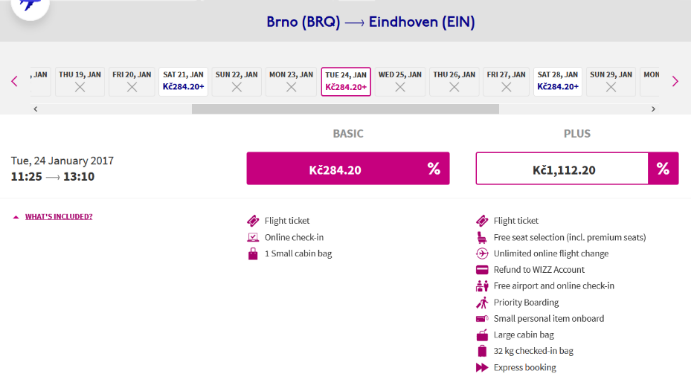
Task: Click 'Large cabin bag' text
Action: (523, 335)
